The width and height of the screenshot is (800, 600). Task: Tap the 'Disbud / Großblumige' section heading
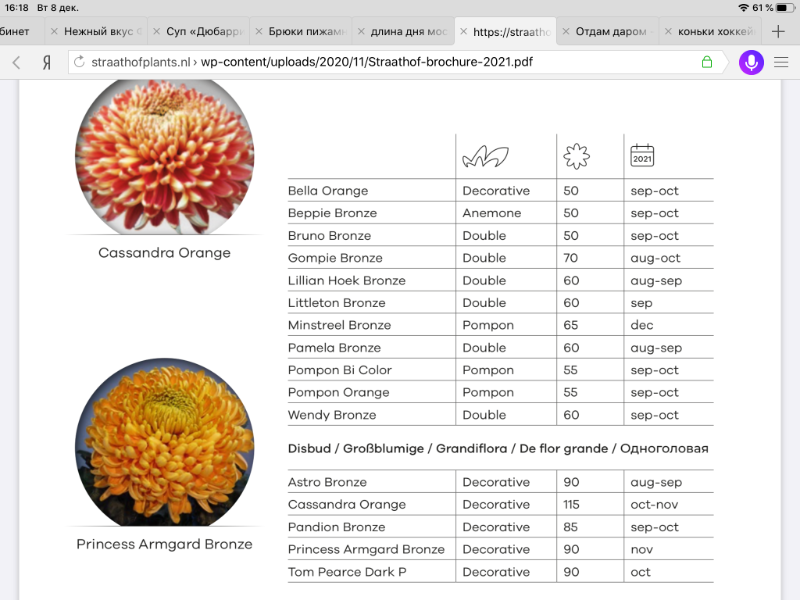[498, 449]
